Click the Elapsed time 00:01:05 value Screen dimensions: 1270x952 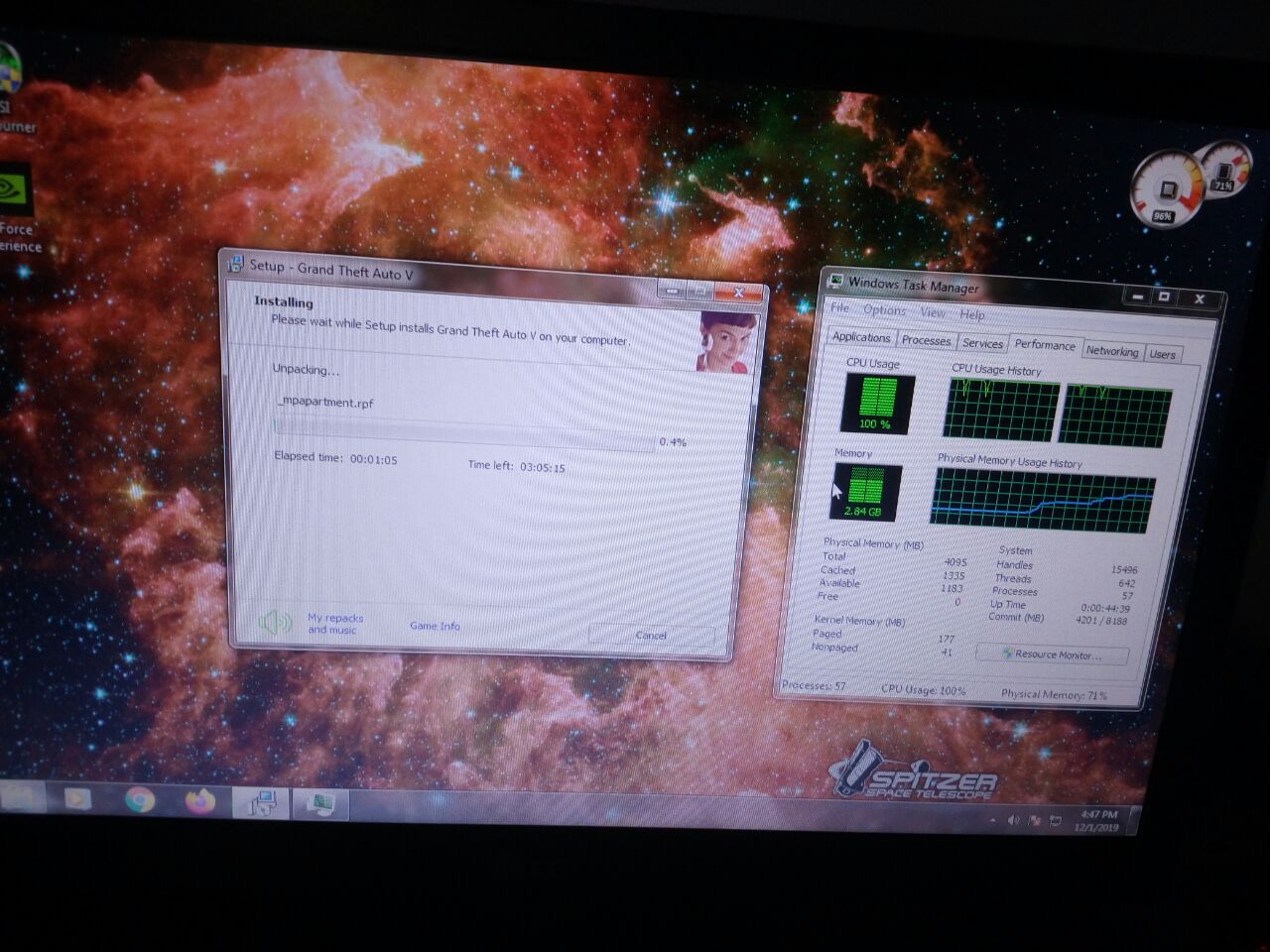373,459
